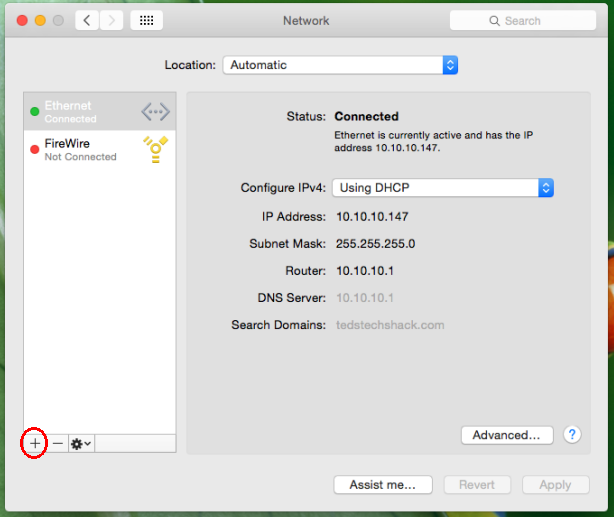614x517 pixels.
Task: Click the Apply button
Action: pyautogui.click(x=555, y=485)
